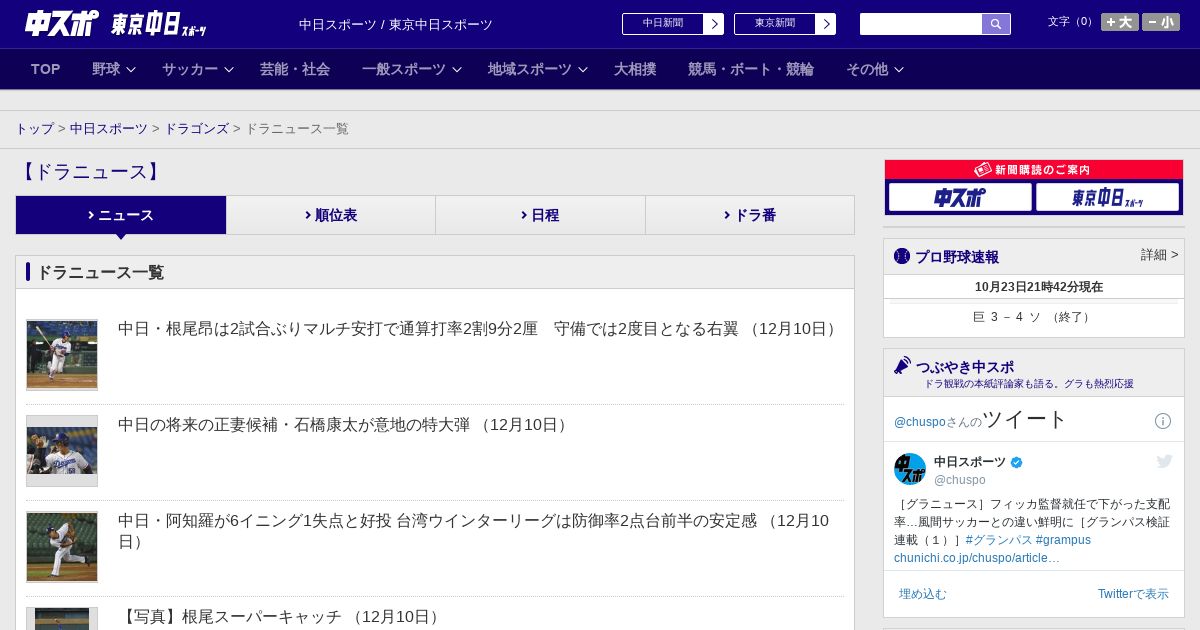Click the #grampus hashtag

1063,540
